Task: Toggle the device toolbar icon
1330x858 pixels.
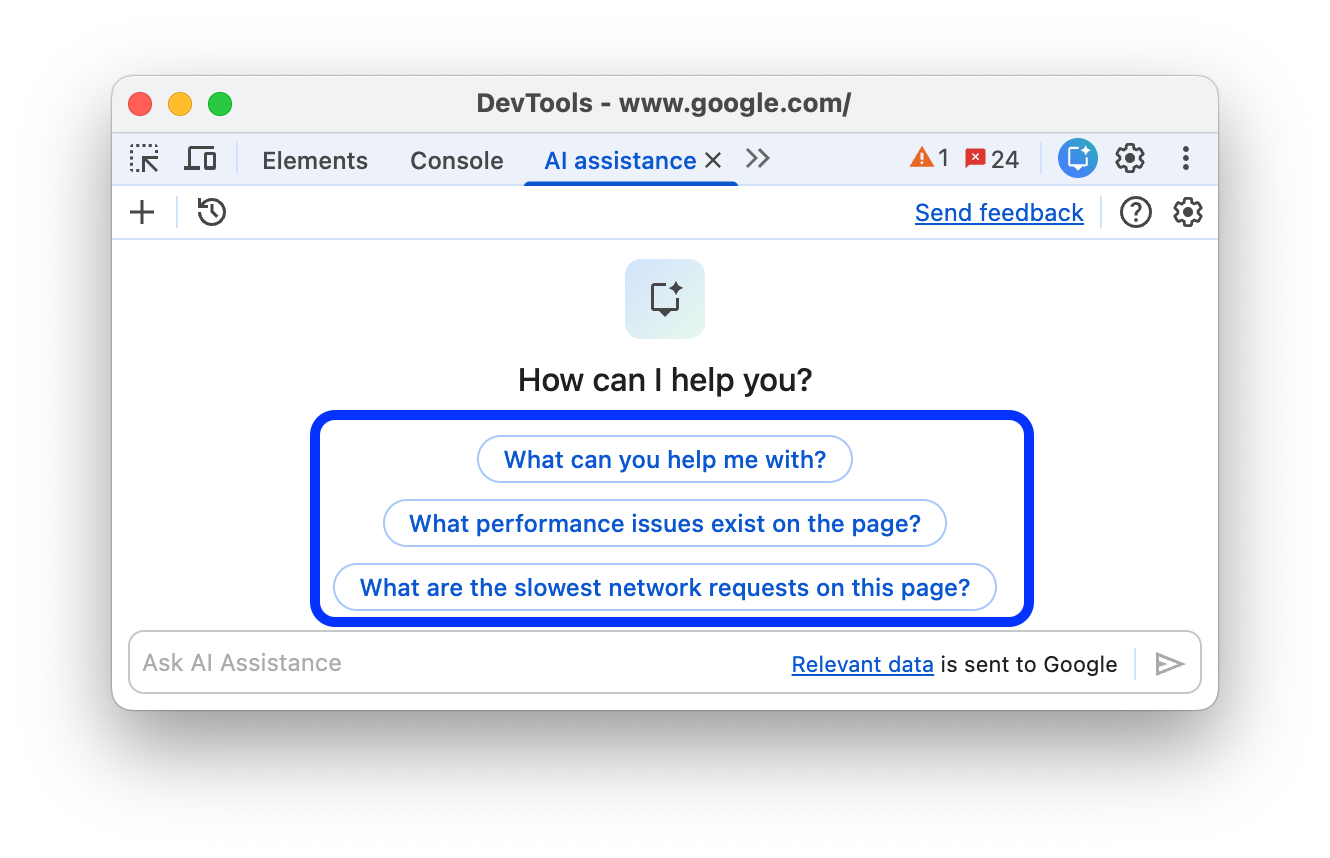Action: (201, 159)
